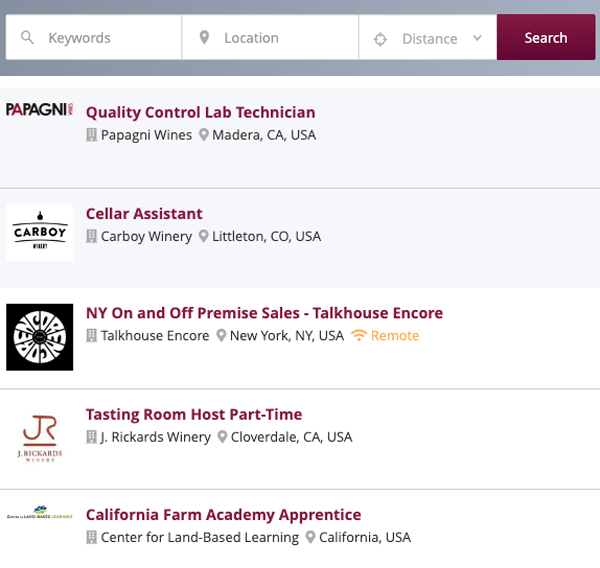Screen dimensions: 600x568
Task: Open the Cellar Assistant job listing
Action: (144, 214)
